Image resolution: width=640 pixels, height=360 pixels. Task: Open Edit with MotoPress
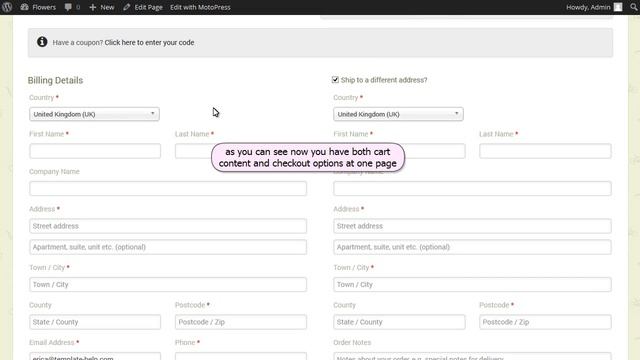[200, 7]
